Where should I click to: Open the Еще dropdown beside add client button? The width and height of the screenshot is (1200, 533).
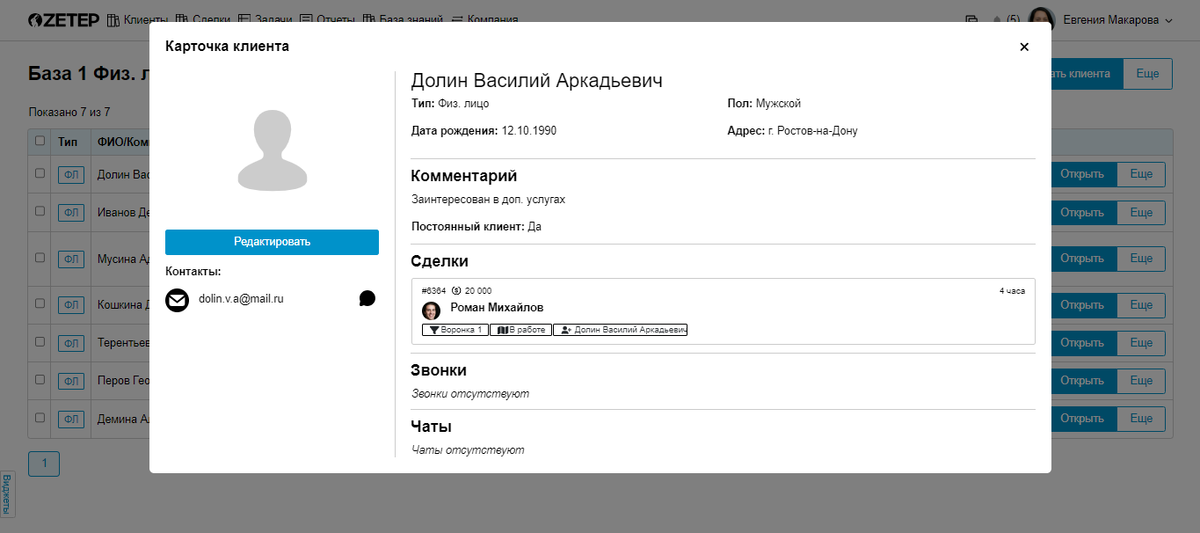pyautogui.click(x=1148, y=74)
